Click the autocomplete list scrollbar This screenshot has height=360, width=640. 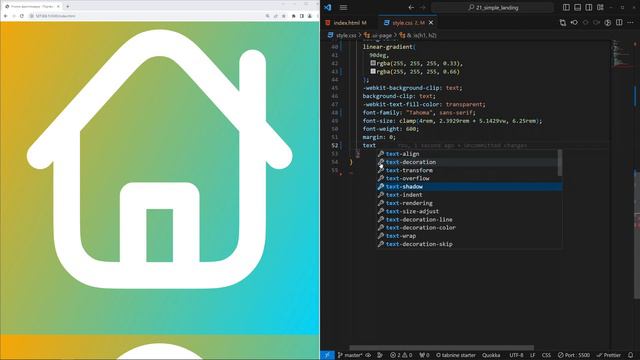pos(560,163)
